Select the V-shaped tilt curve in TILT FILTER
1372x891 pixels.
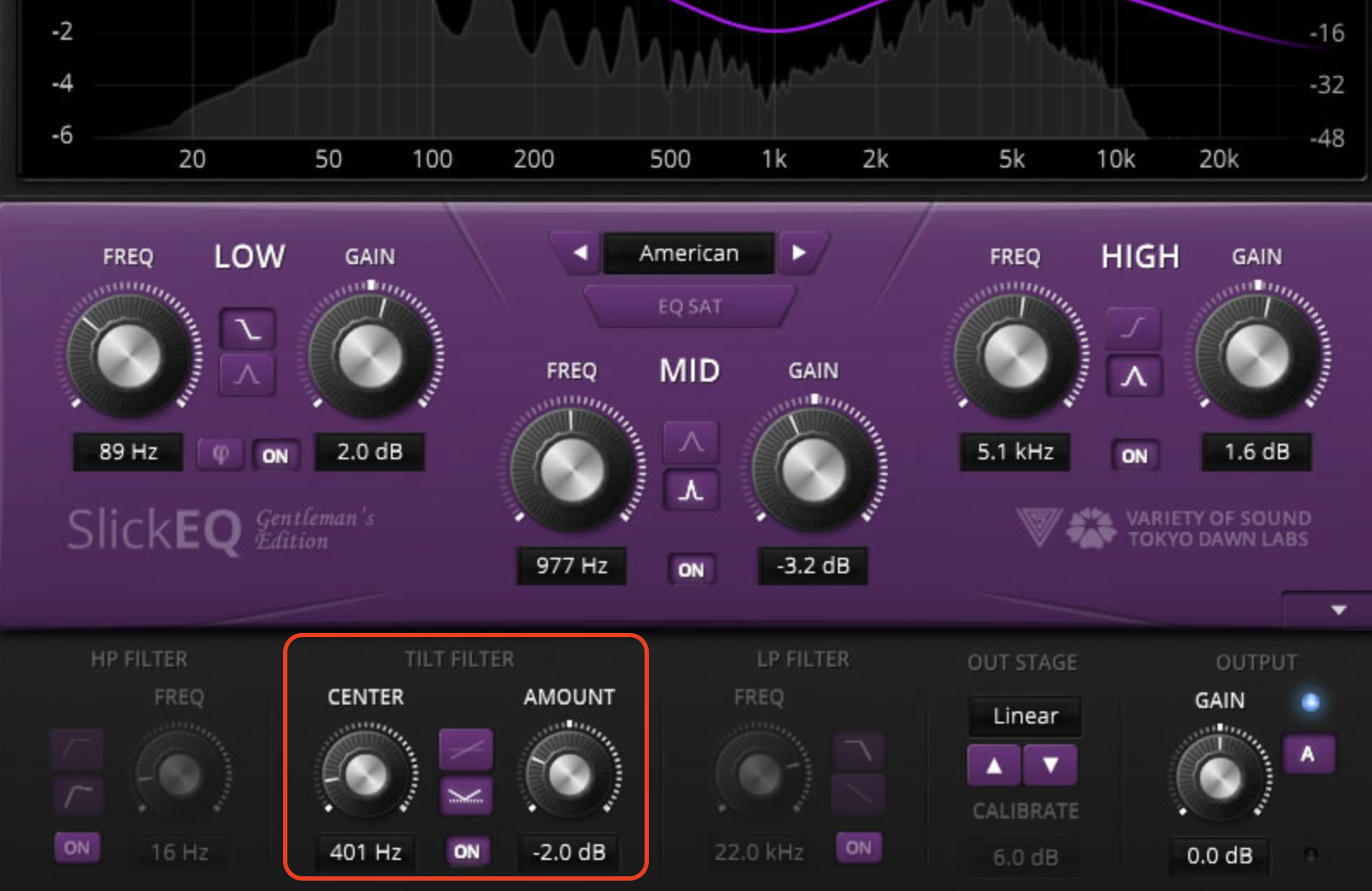tap(466, 796)
